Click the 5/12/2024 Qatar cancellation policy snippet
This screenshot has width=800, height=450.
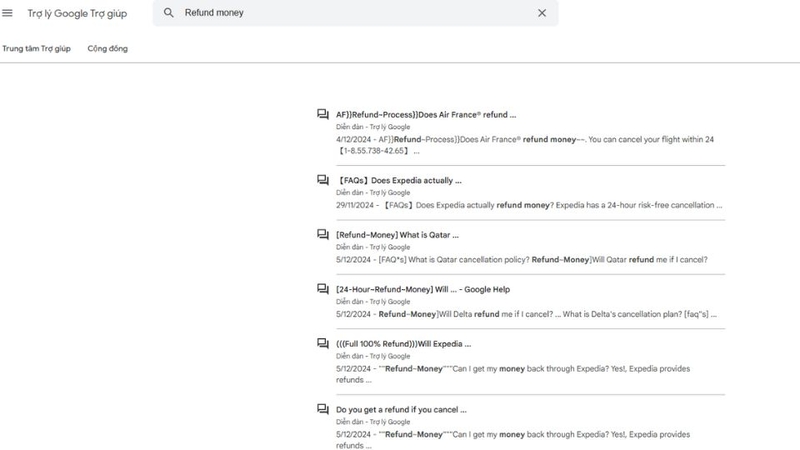(521, 260)
